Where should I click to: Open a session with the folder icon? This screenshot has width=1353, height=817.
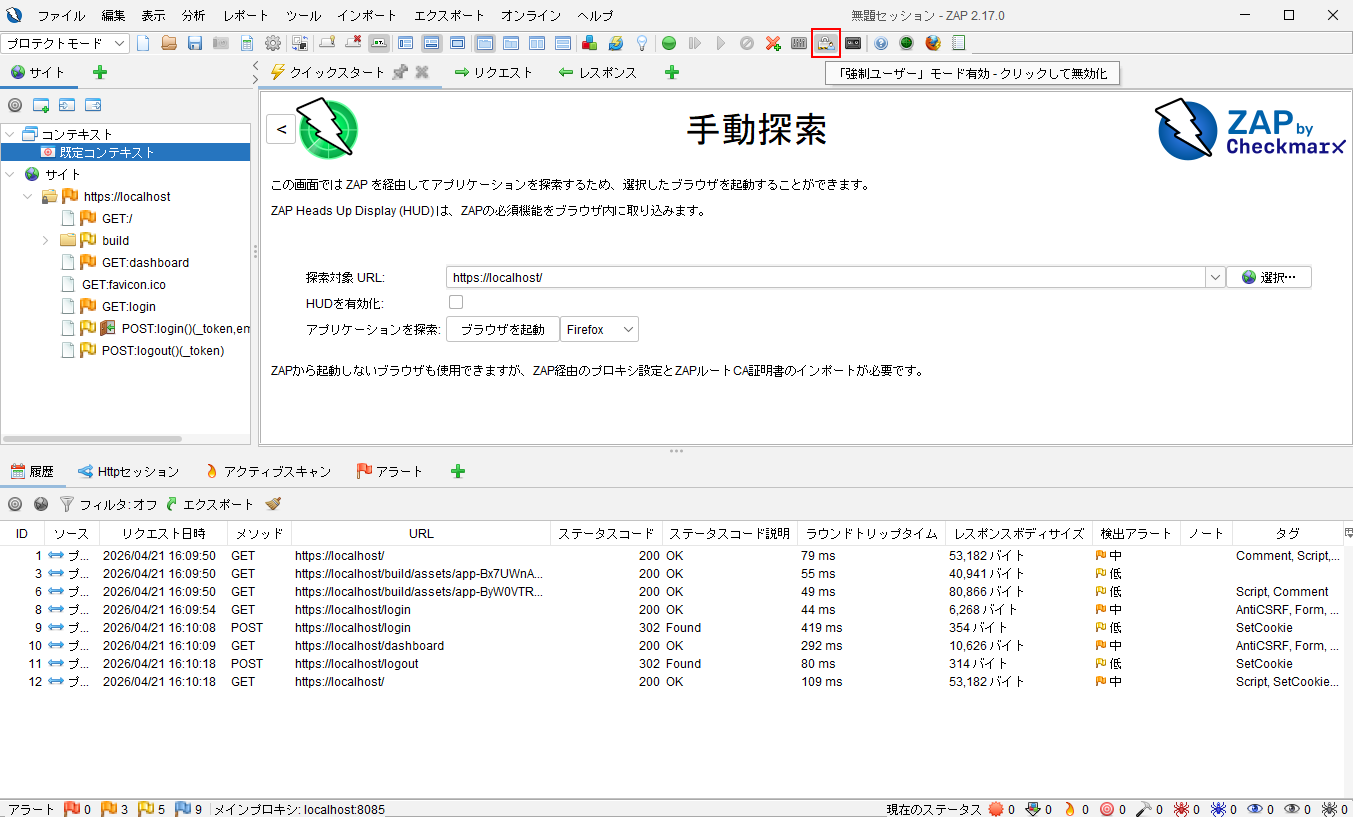169,43
